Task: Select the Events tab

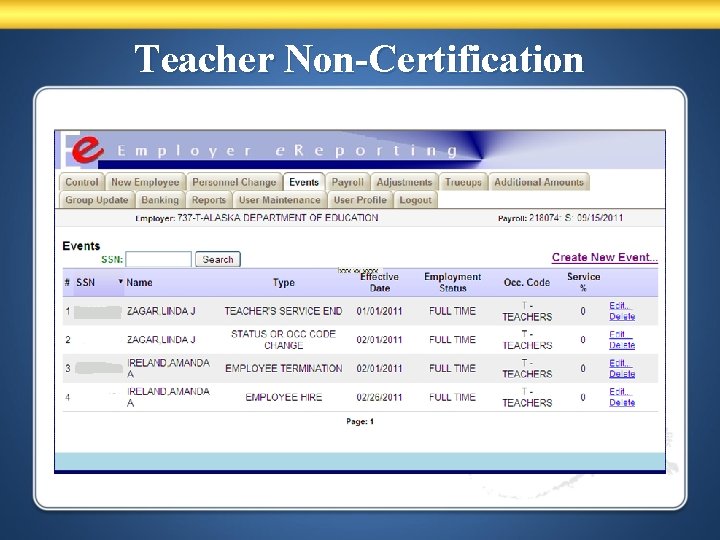Action: pos(304,182)
